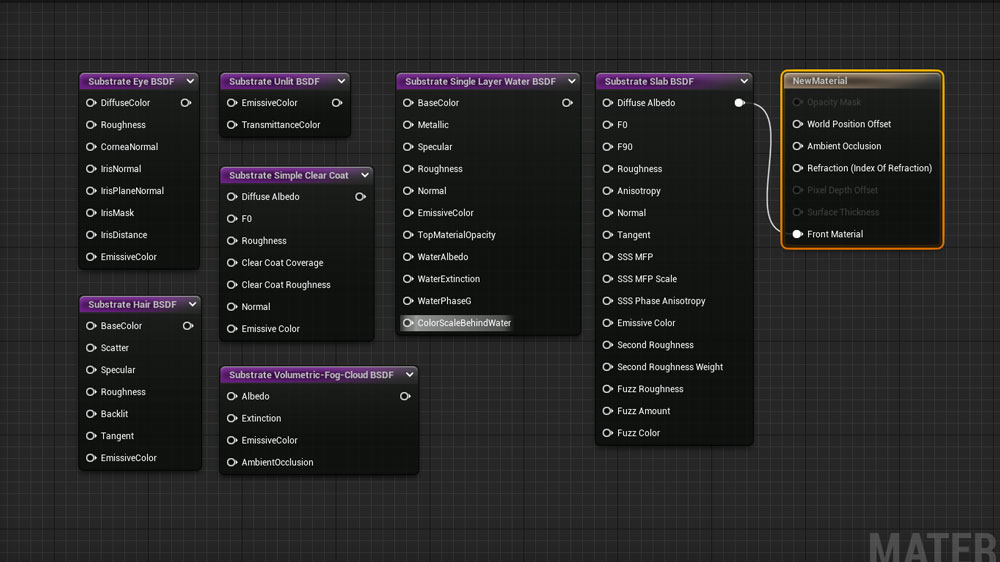Click the ColorScaleBehindWater input pin
1000x562 pixels.
[x=408, y=323]
